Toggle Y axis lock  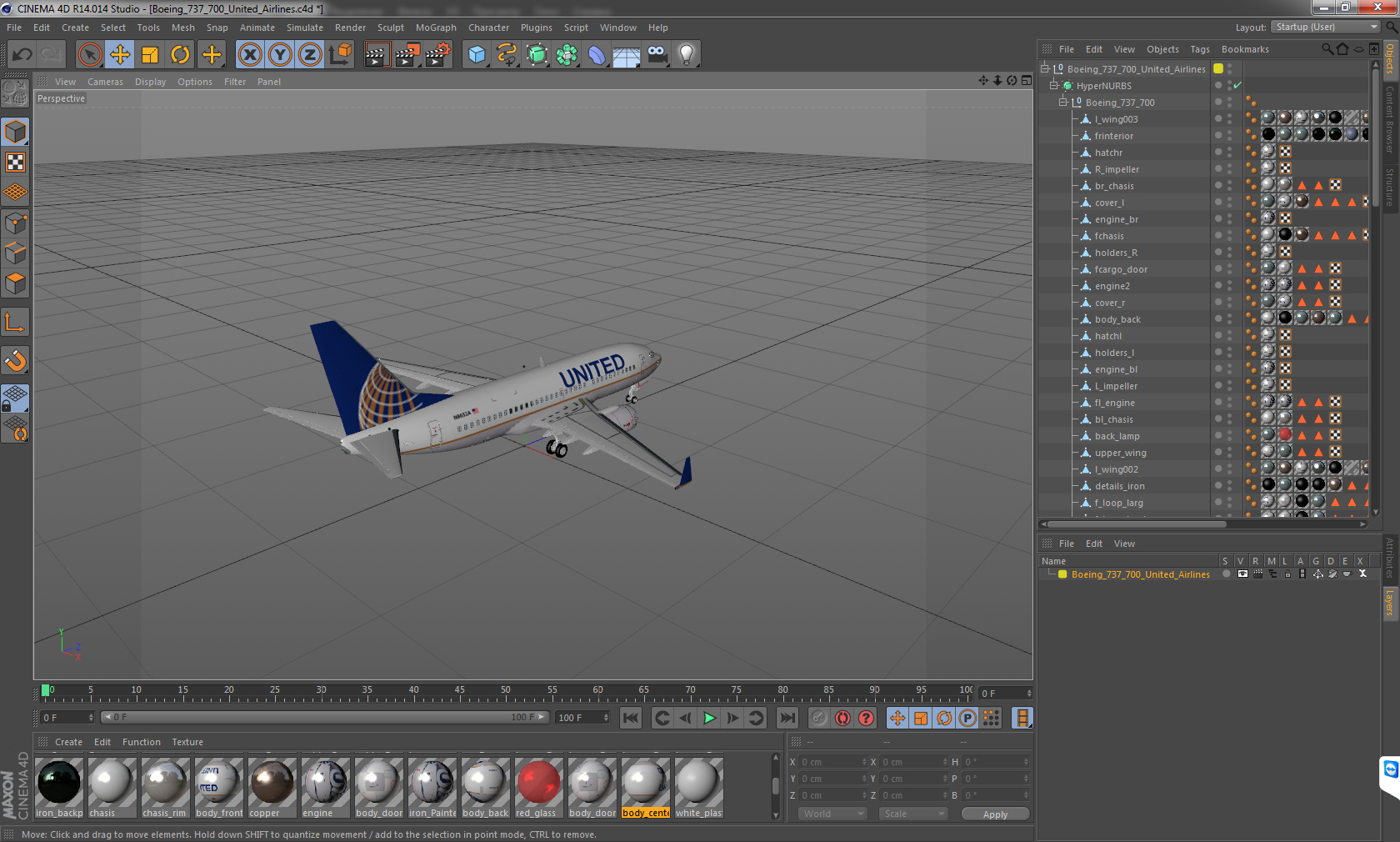pyautogui.click(x=280, y=55)
